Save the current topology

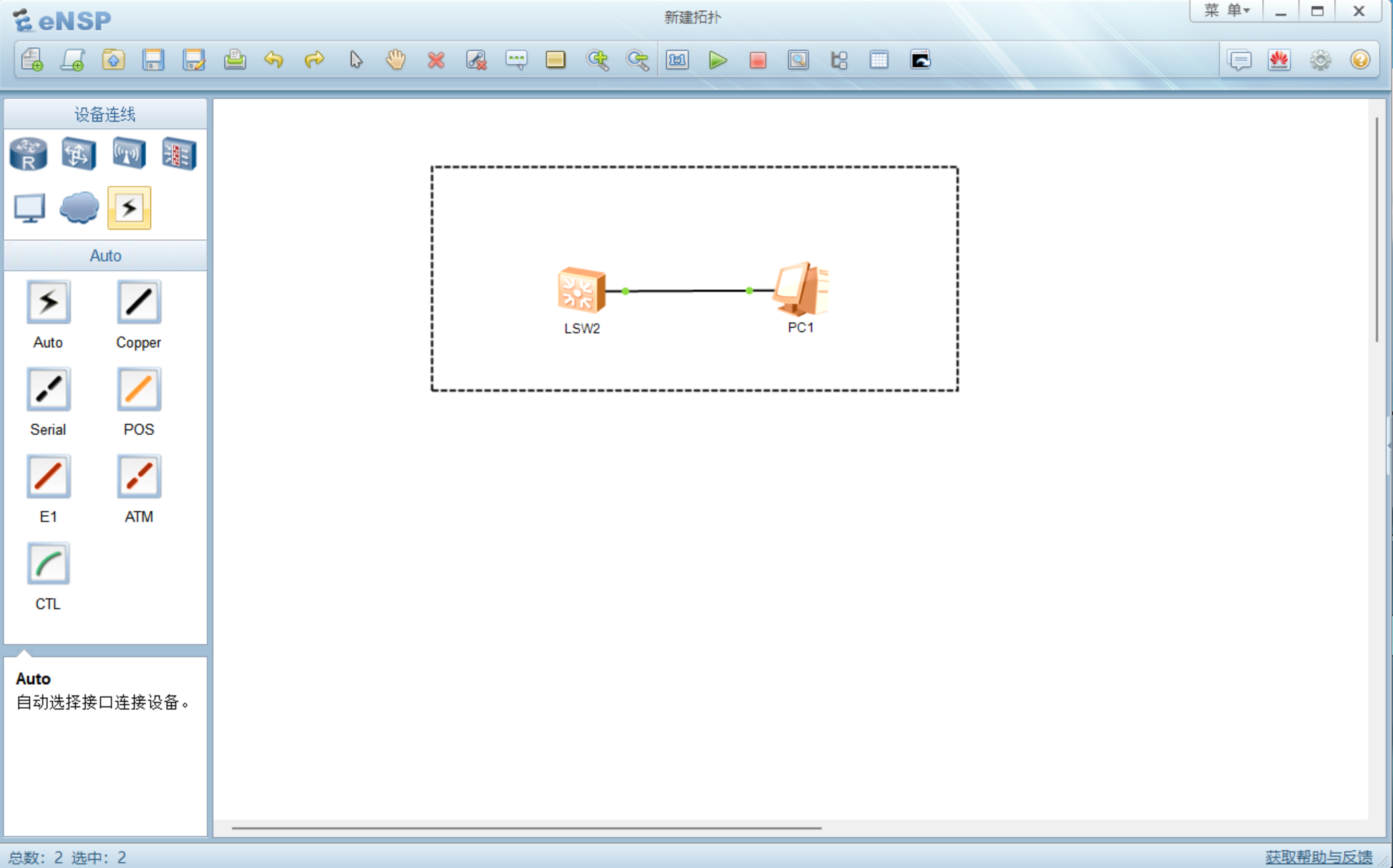[153, 60]
